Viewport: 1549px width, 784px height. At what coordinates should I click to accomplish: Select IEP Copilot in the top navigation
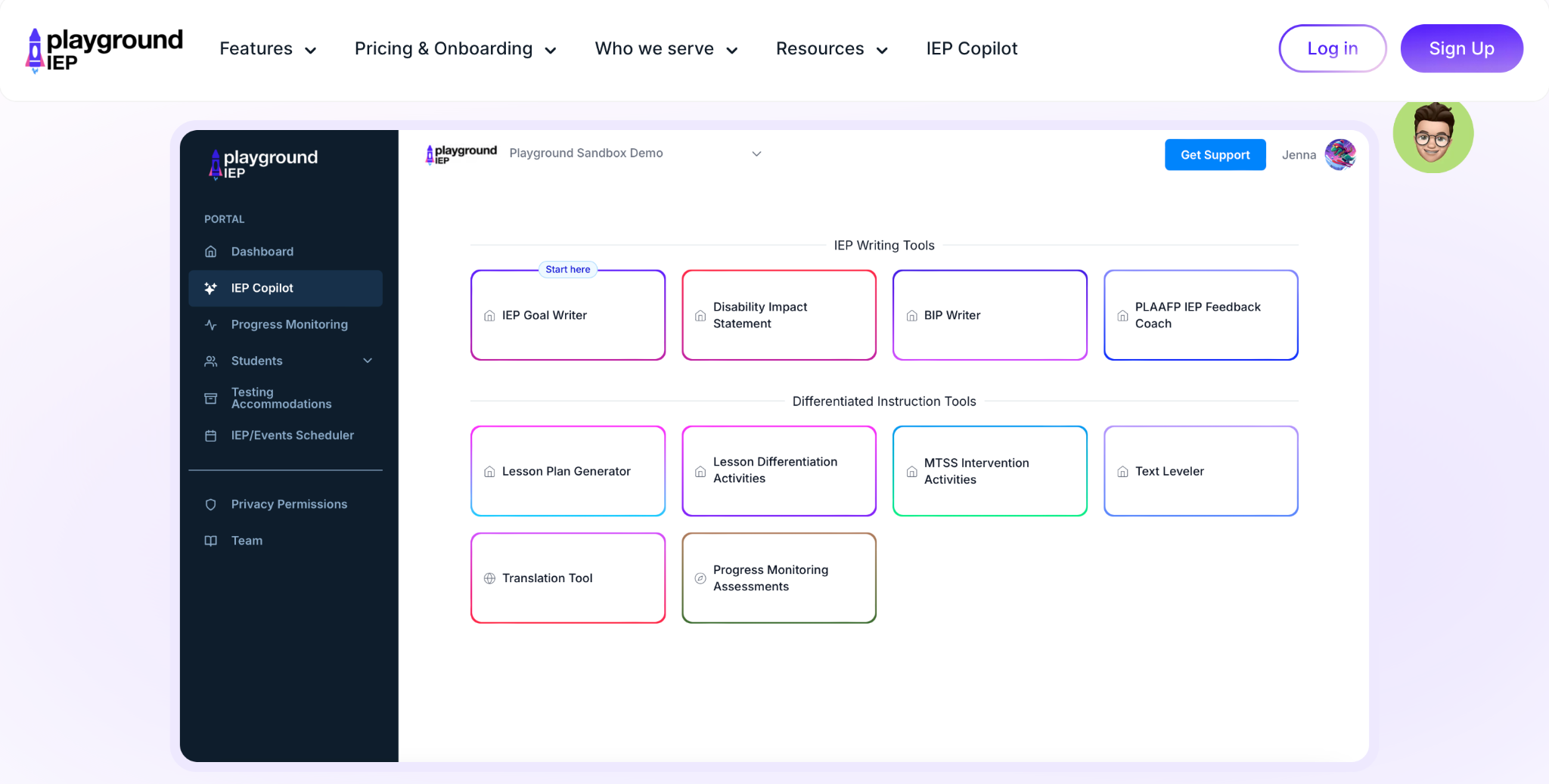tap(971, 48)
